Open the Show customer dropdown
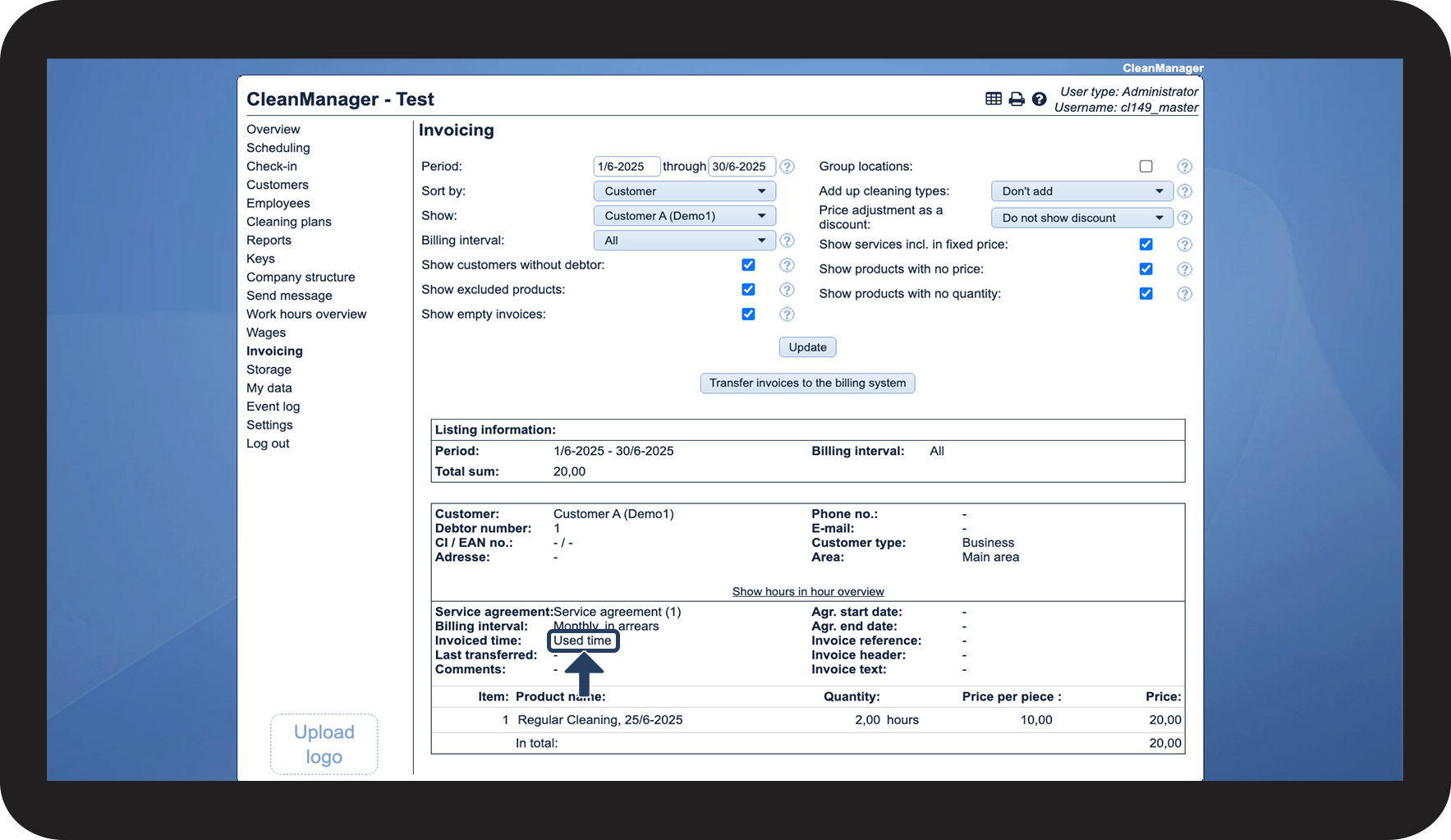This screenshot has width=1451, height=840. point(684,216)
